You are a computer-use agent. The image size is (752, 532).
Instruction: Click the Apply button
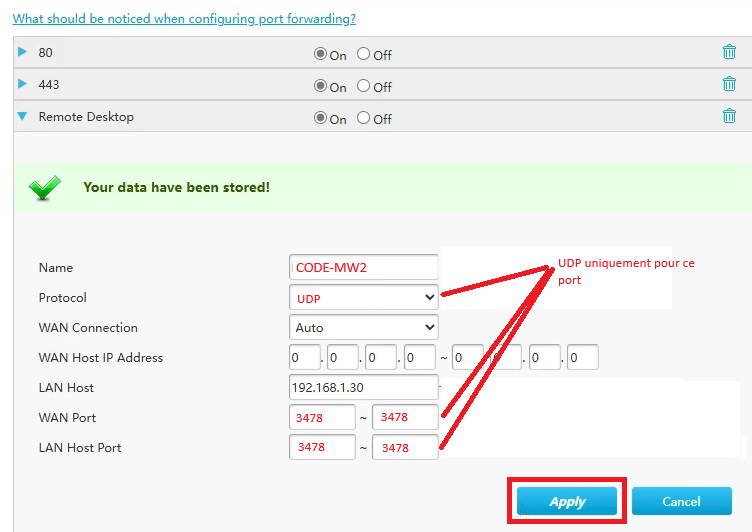[567, 501]
